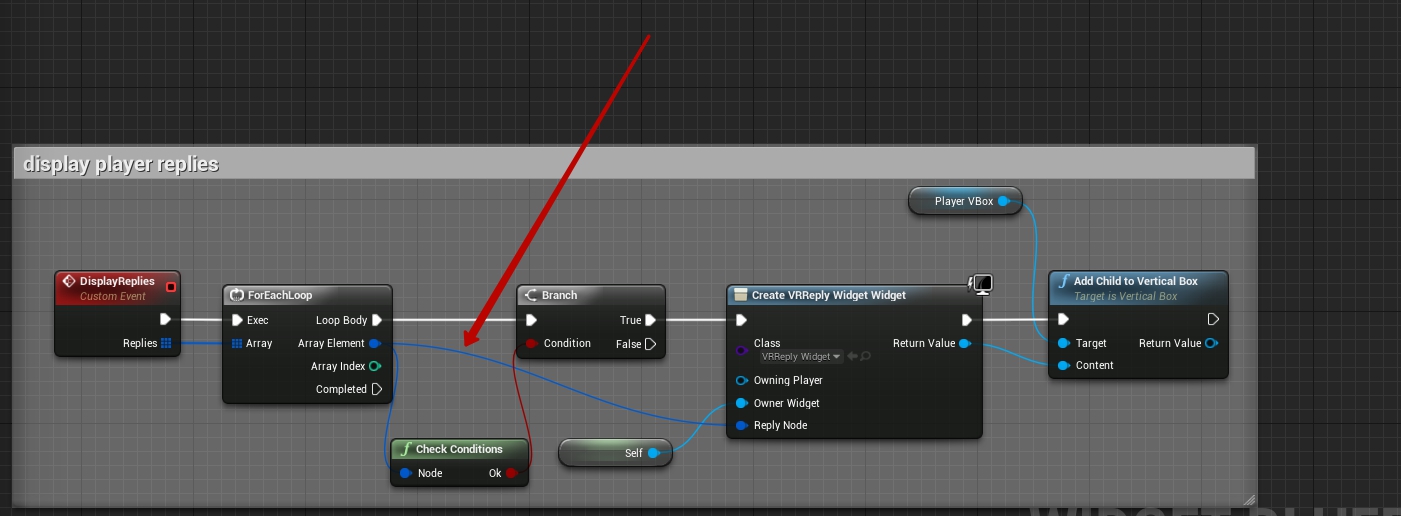Screen dimensions: 1401x516
Task: Click the use-selected-asset arrow beside Class
Action: pyautogui.click(x=852, y=356)
